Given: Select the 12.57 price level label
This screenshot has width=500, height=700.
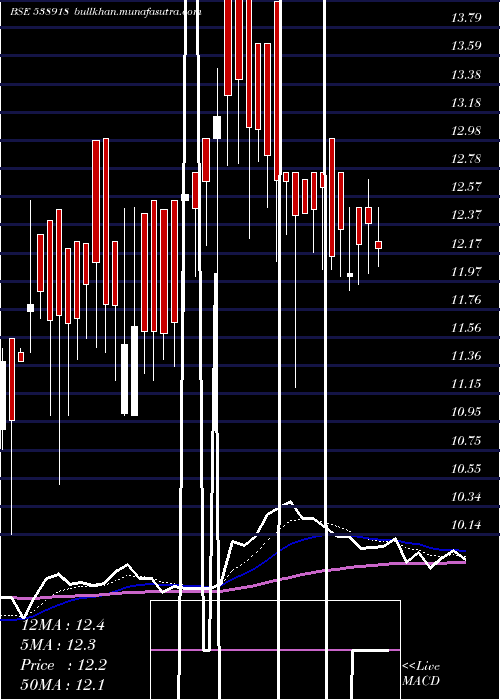Looking at the screenshot, I should pyautogui.click(x=466, y=187).
